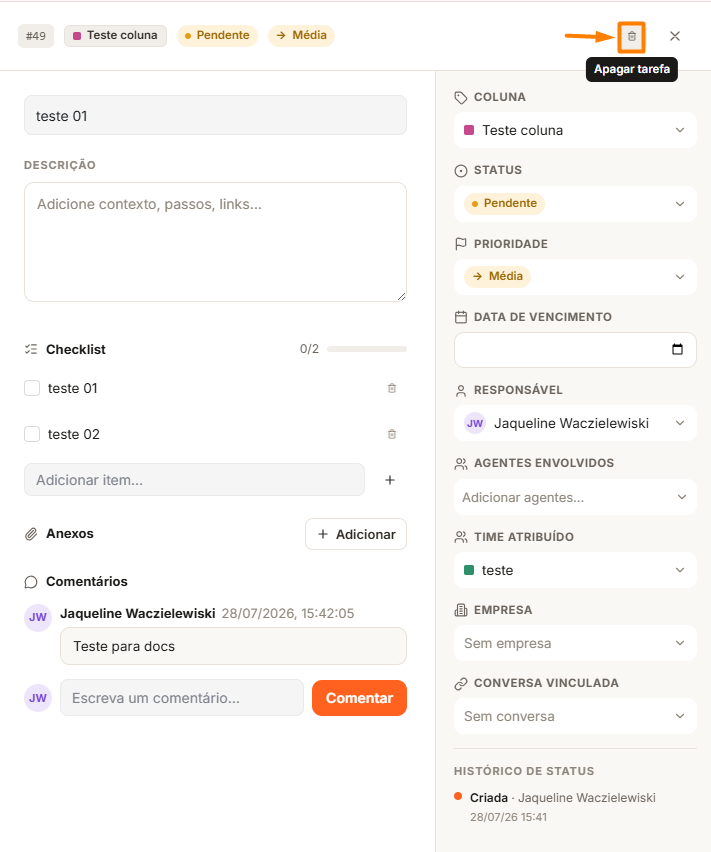The width and height of the screenshot is (711, 852).
Task: Check the teste 01 checklist box
Action: coord(32,388)
